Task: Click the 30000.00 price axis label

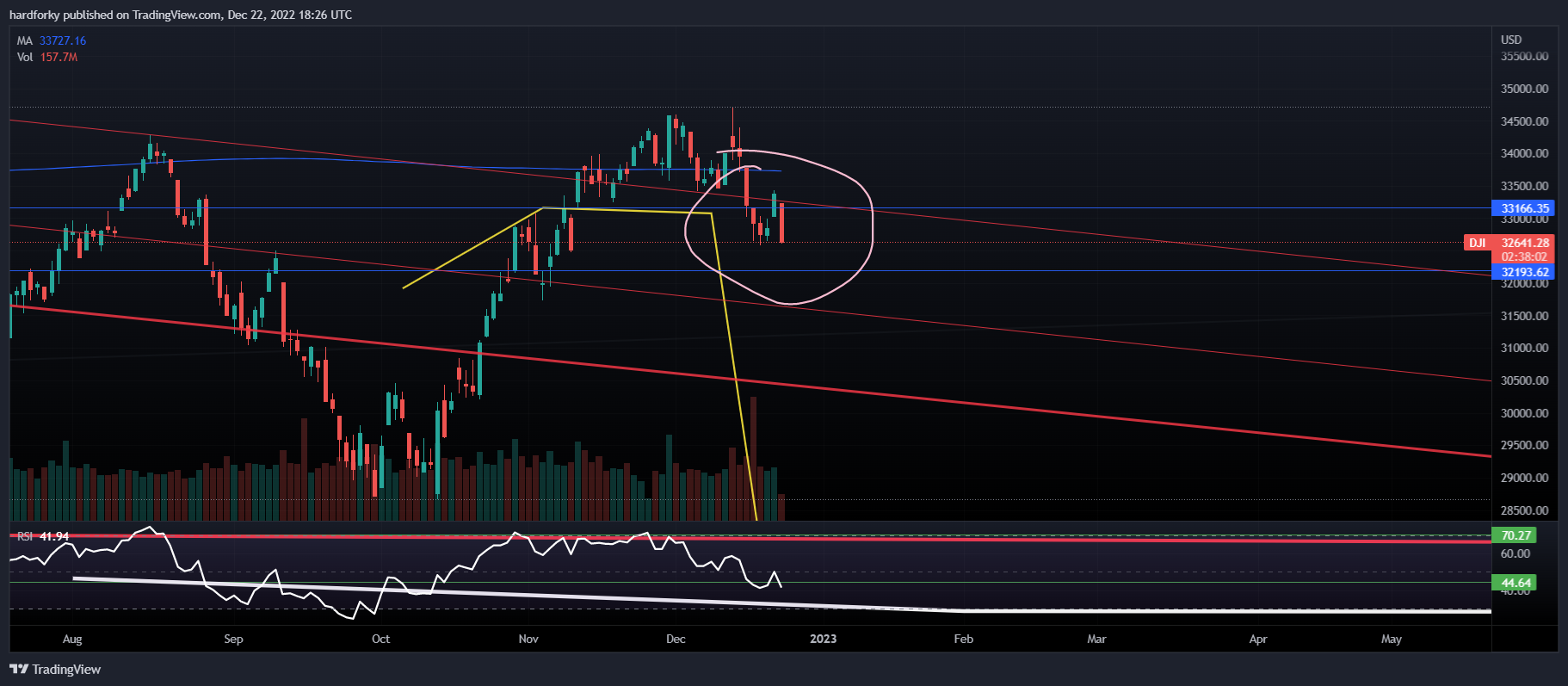Action: [x=1524, y=413]
